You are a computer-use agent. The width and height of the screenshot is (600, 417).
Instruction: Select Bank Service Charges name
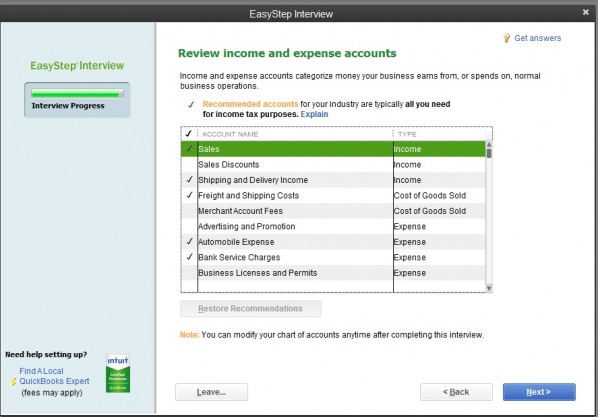pos(239,257)
